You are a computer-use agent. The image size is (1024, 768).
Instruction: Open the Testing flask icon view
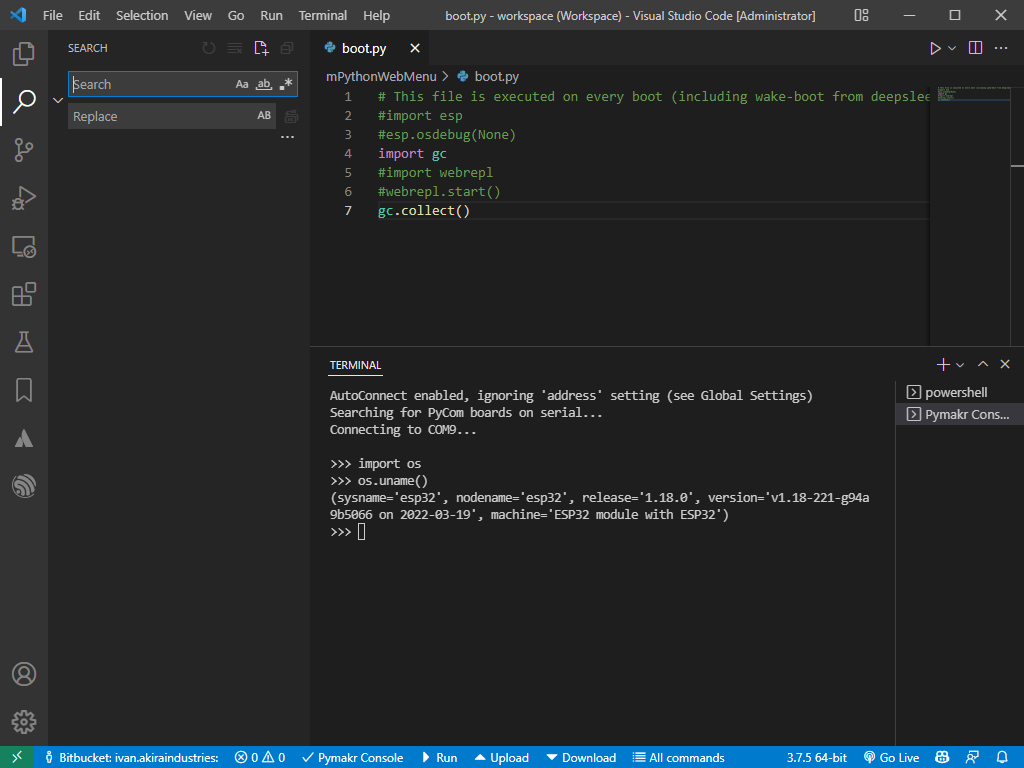[24, 342]
